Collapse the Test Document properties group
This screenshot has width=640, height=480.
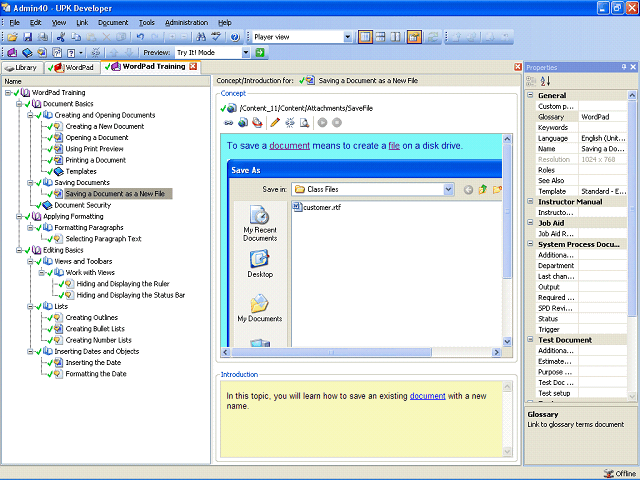coord(530,339)
